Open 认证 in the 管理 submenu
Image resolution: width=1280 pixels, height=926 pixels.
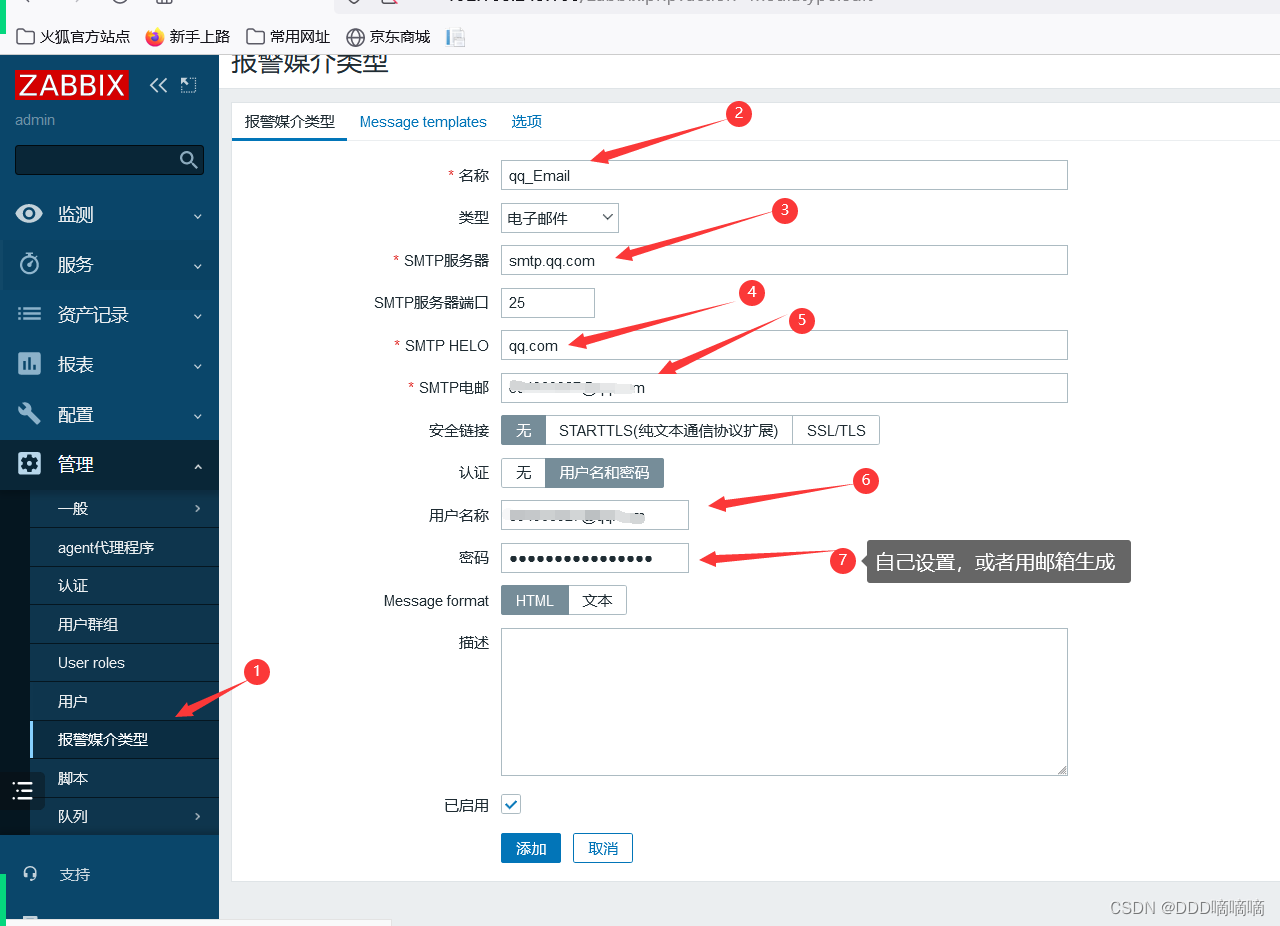[x=124, y=585]
